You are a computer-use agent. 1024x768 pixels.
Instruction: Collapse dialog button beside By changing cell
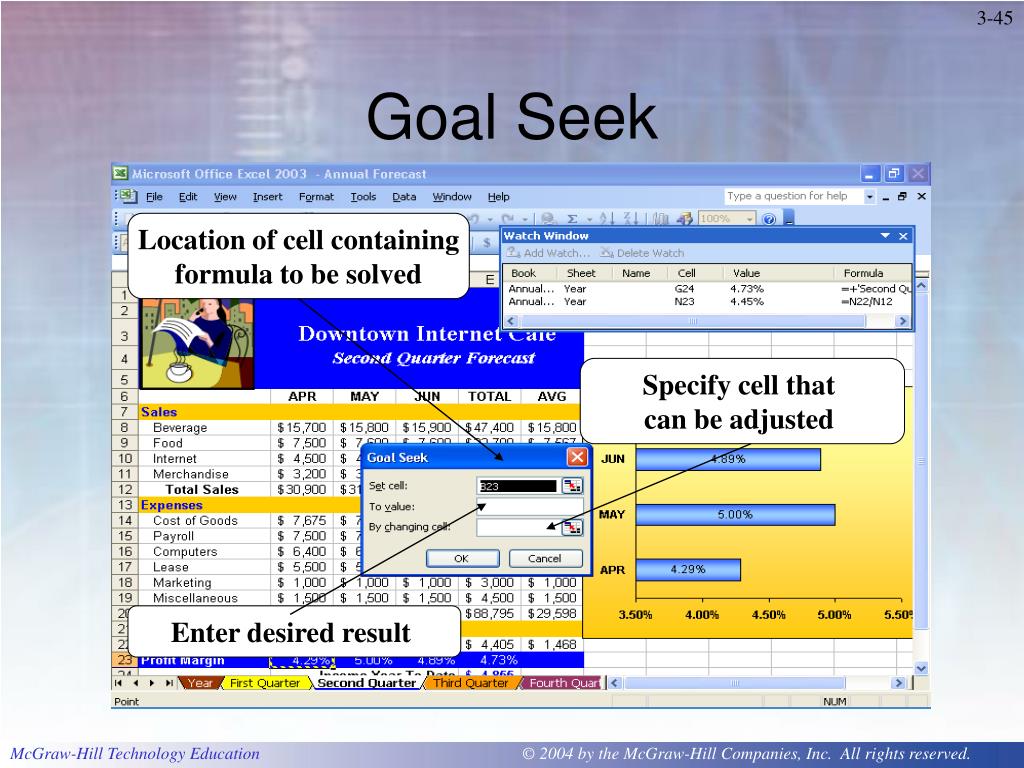click(x=571, y=527)
